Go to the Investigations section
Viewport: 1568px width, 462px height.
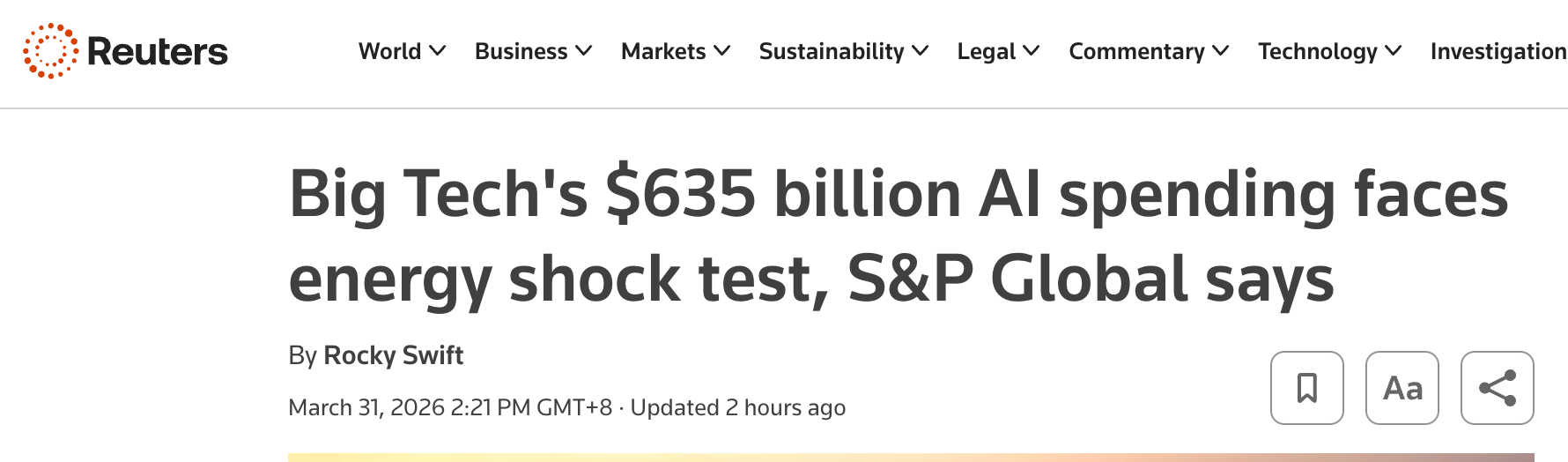tap(1498, 51)
